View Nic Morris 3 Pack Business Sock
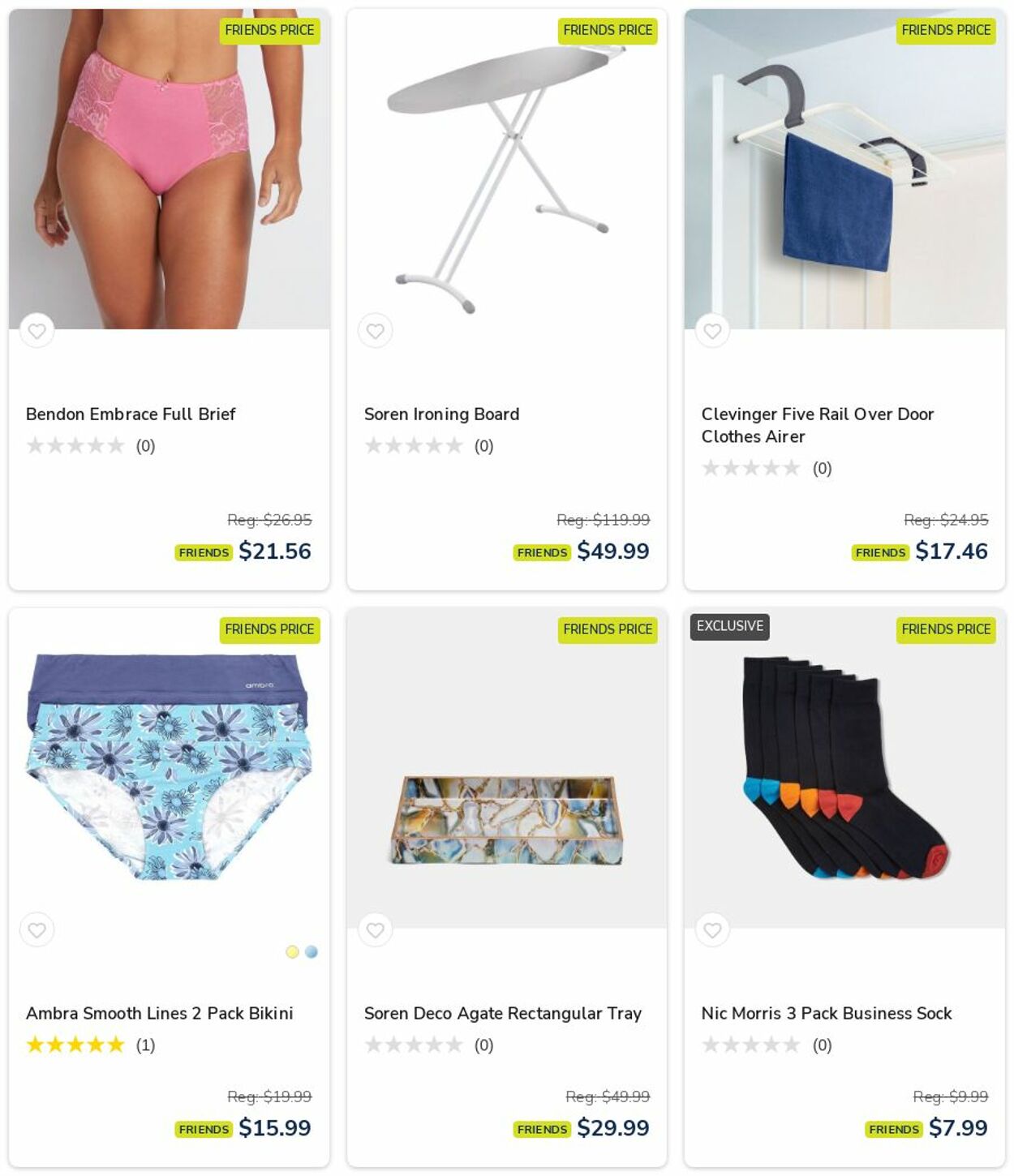1014x1176 pixels. click(x=827, y=1013)
